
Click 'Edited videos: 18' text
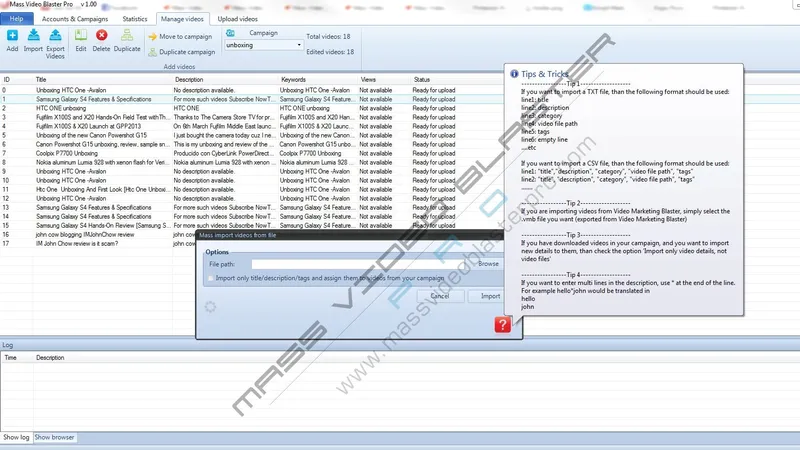point(330,52)
